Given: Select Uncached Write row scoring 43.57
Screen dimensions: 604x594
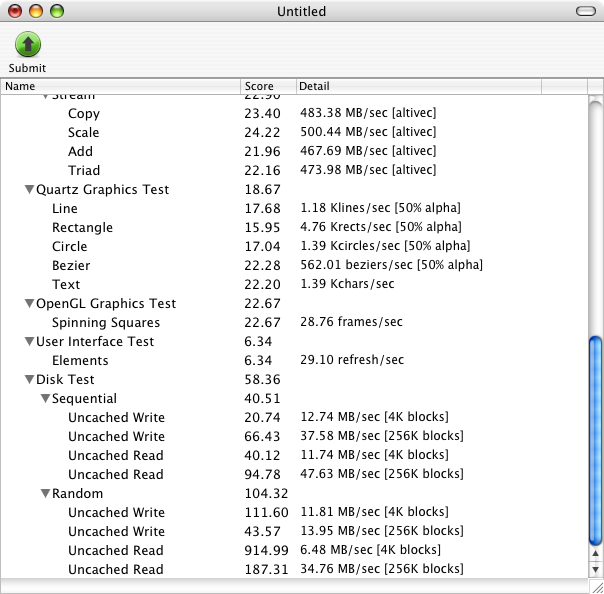Looking at the screenshot, I should (x=294, y=531).
